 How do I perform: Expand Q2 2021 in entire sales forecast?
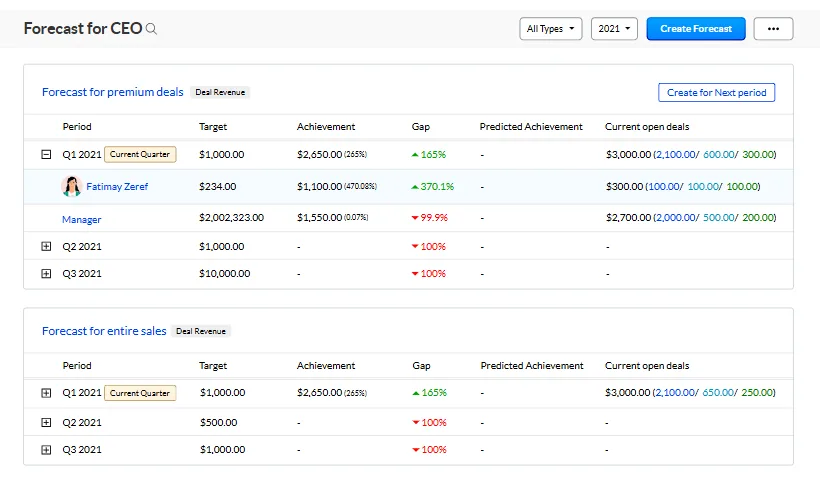46,423
